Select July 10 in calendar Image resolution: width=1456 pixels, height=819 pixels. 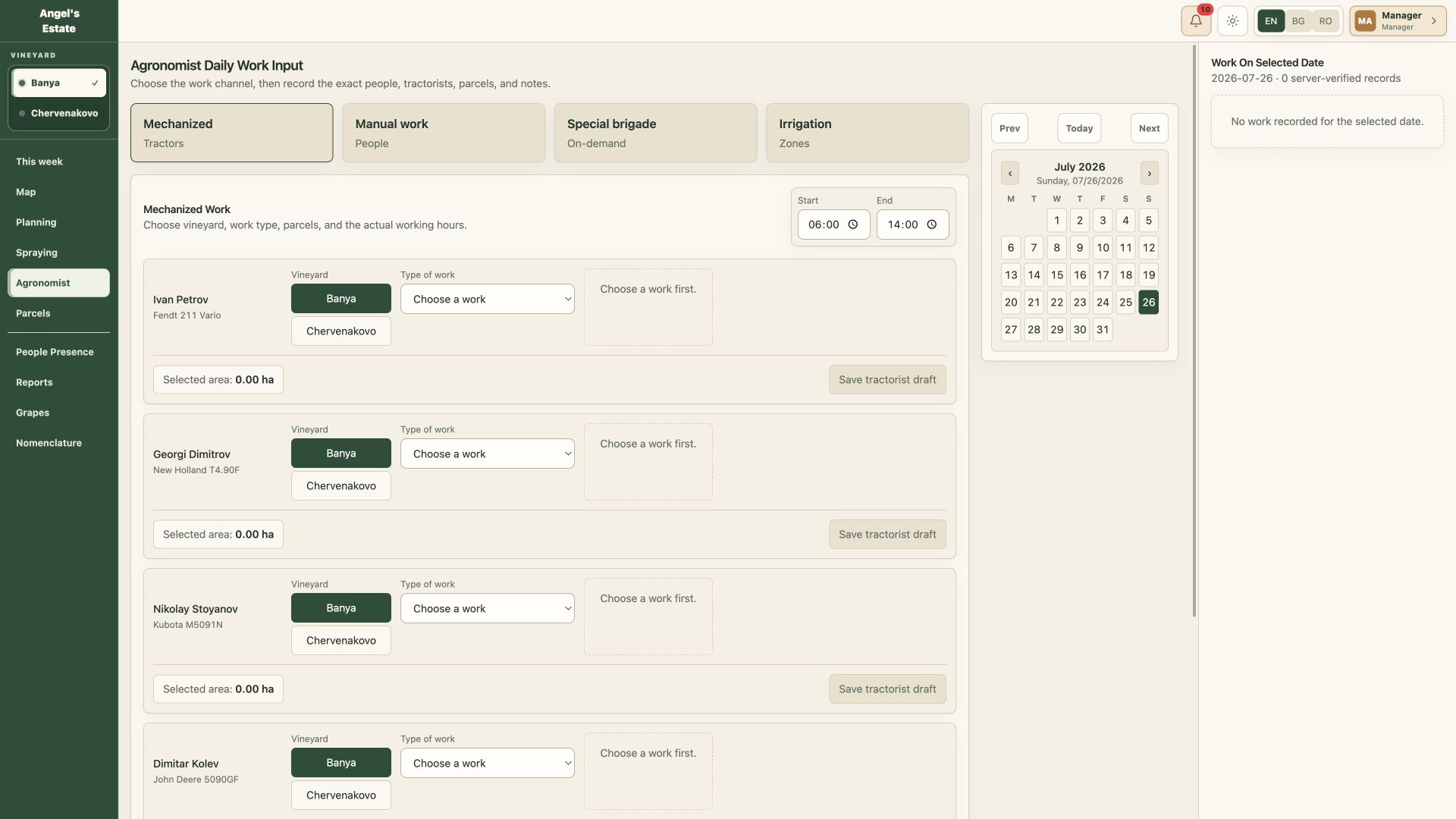pos(1103,248)
